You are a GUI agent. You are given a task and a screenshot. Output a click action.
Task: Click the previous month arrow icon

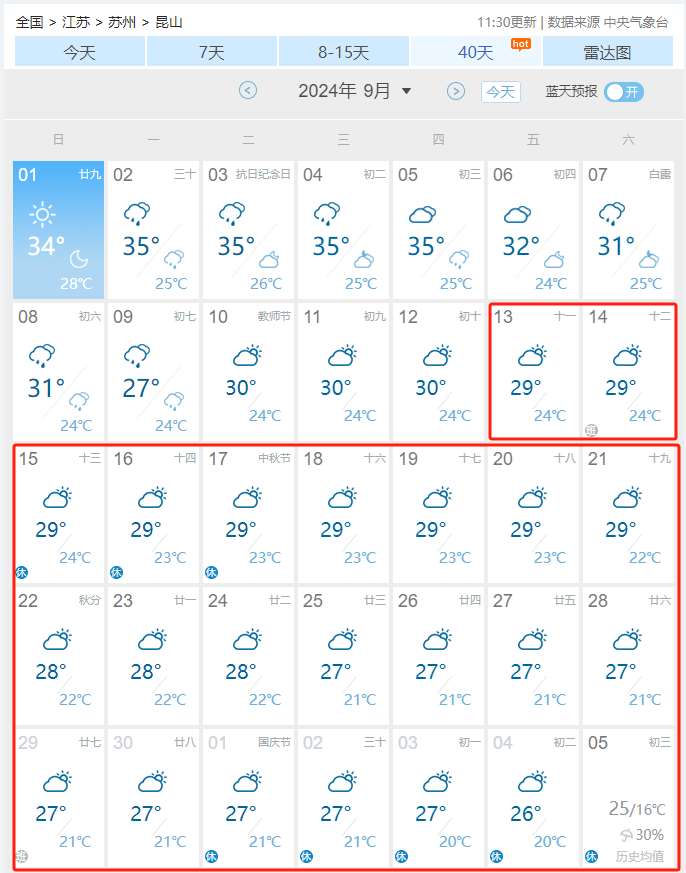[248, 91]
